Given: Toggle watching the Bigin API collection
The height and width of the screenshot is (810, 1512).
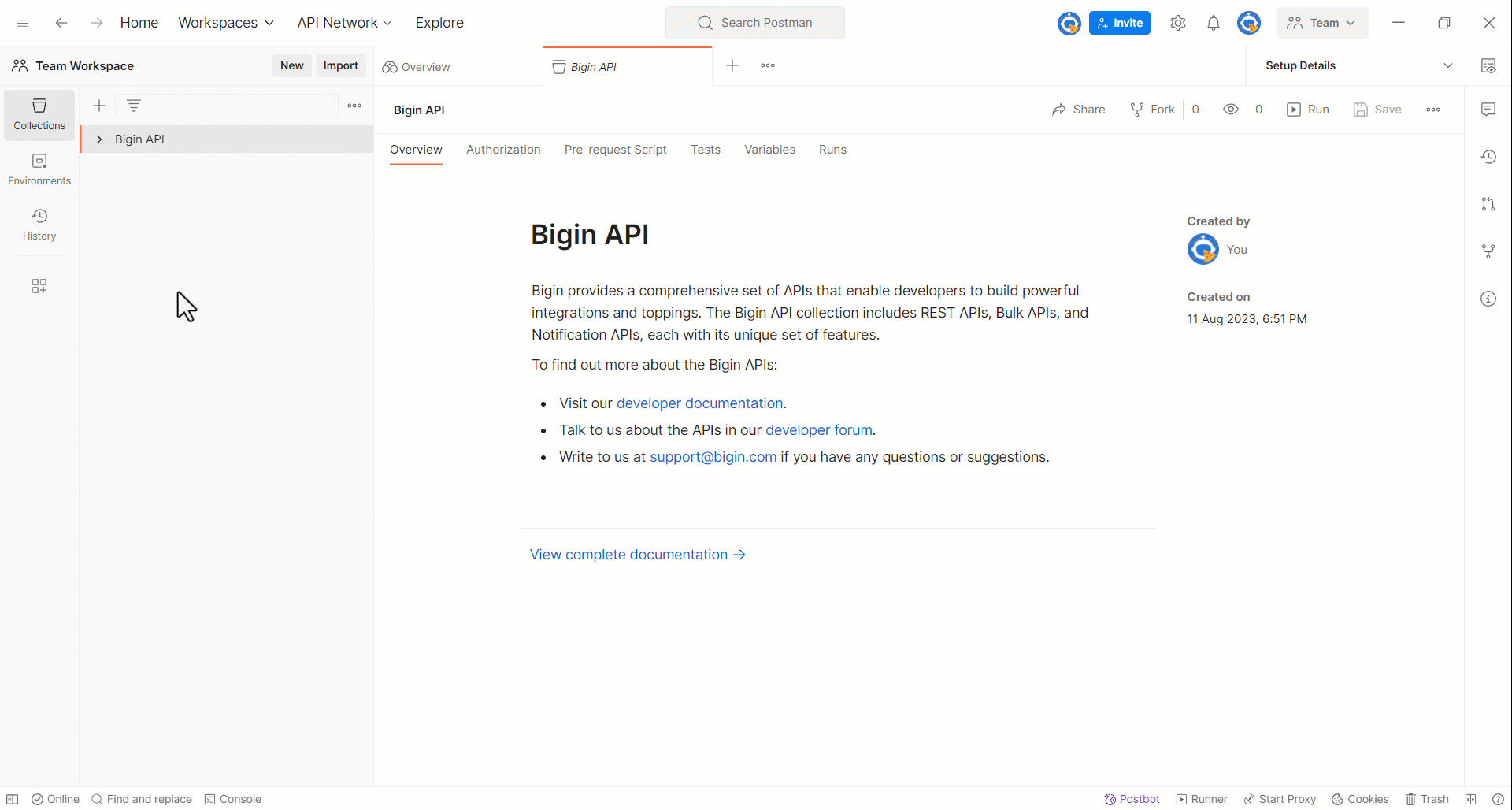Looking at the screenshot, I should (x=1231, y=110).
